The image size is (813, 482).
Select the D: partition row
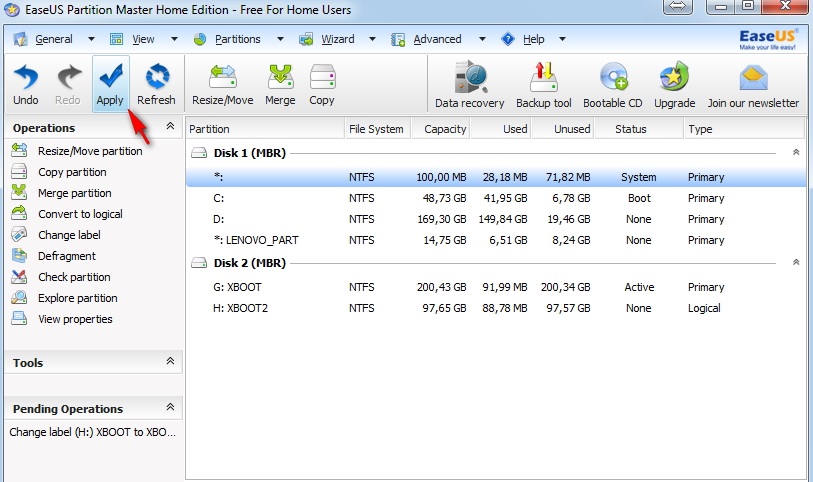(496, 219)
